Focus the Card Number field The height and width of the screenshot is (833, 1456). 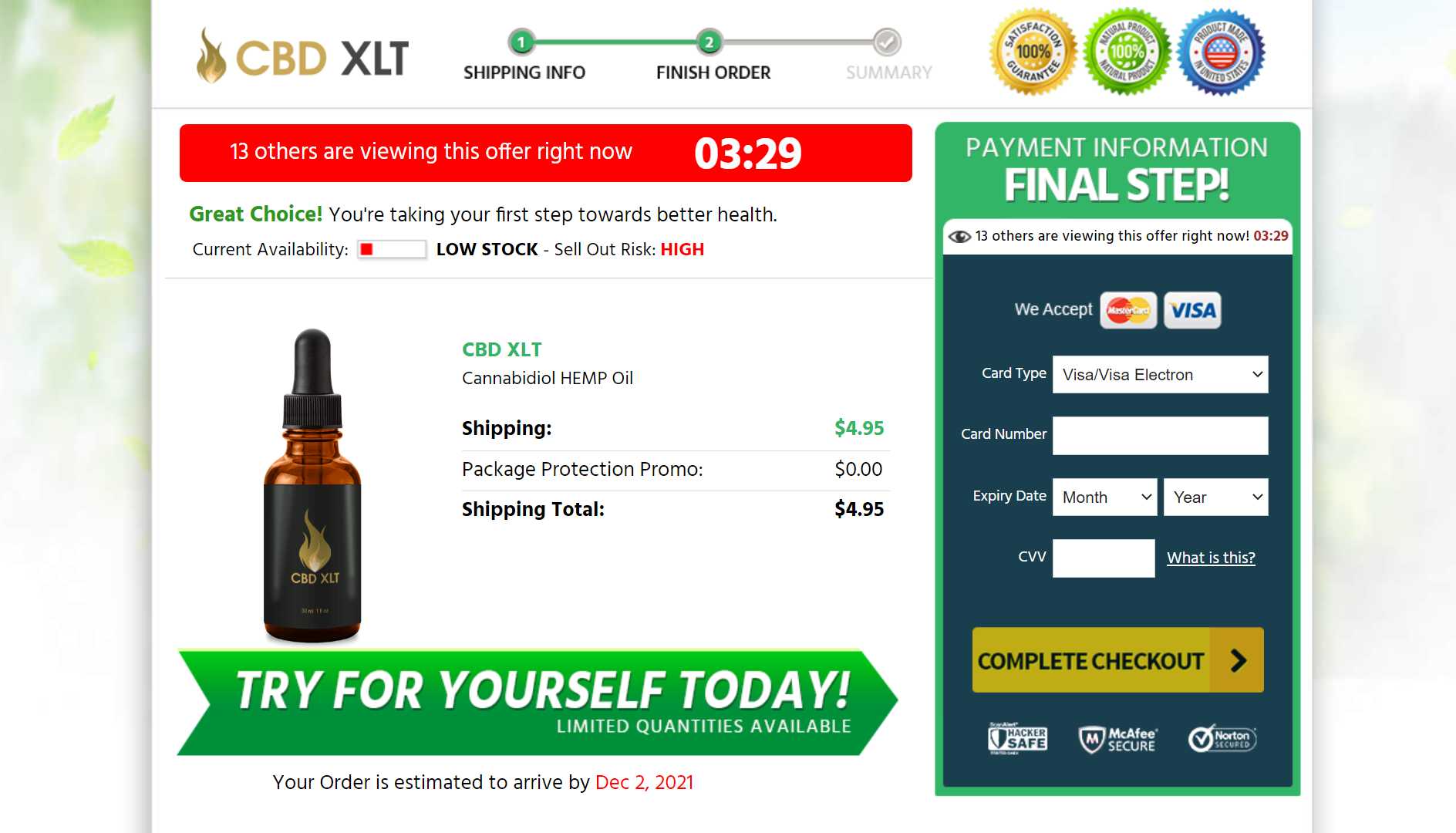point(1160,436)
